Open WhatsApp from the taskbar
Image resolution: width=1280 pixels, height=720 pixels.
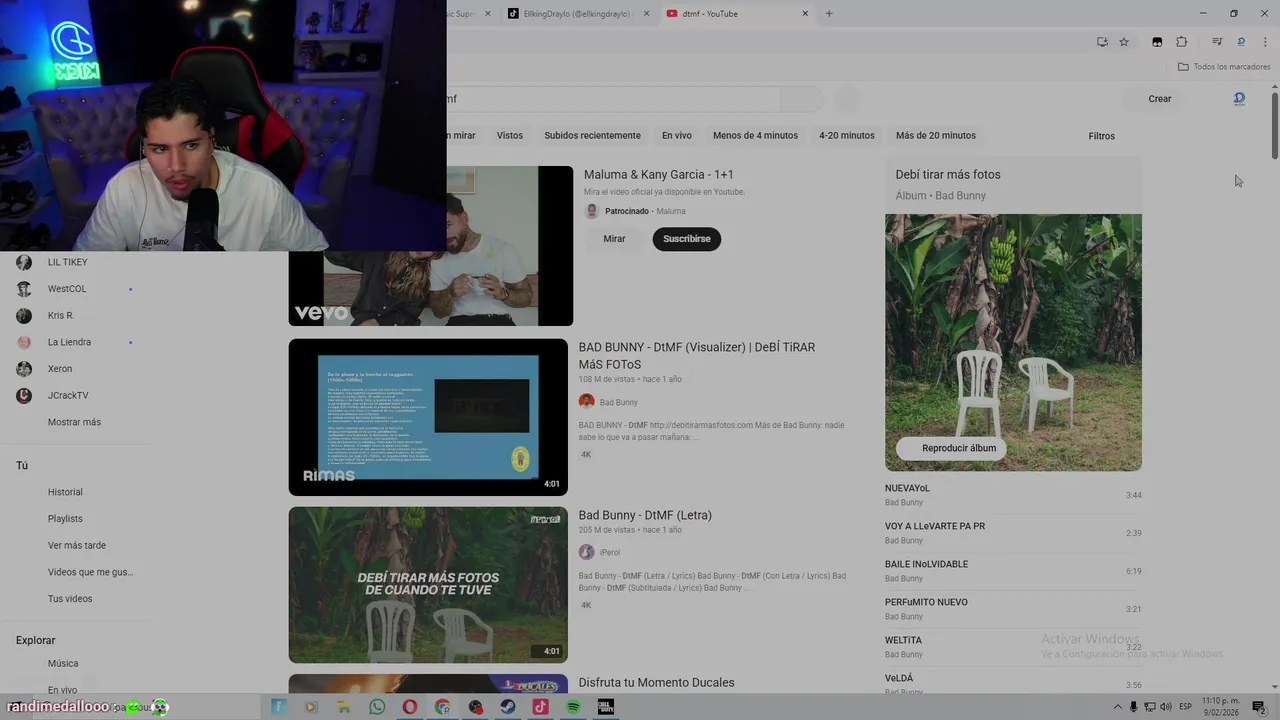[377, 707]
